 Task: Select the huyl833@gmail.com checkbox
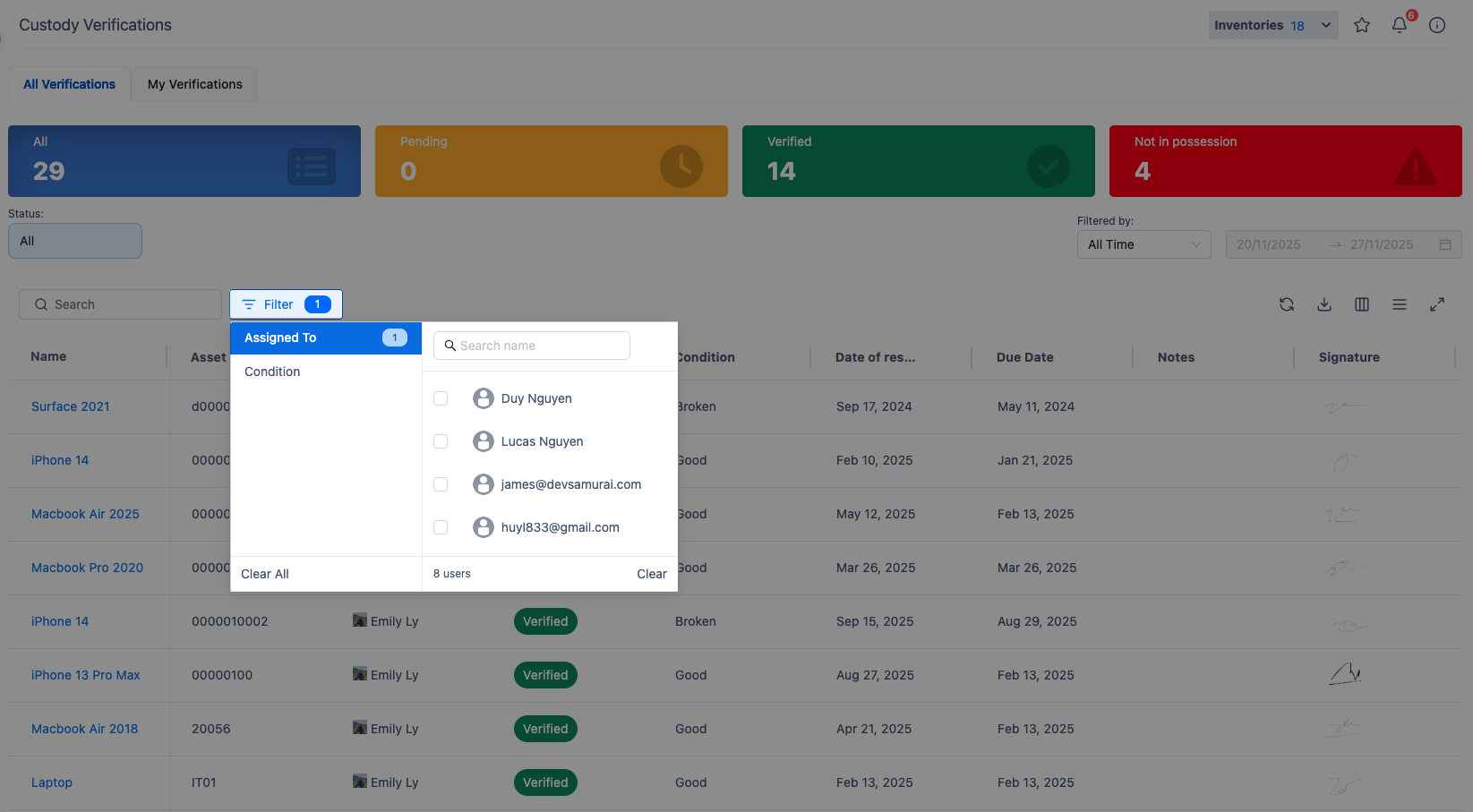click(x=441, y=527)
